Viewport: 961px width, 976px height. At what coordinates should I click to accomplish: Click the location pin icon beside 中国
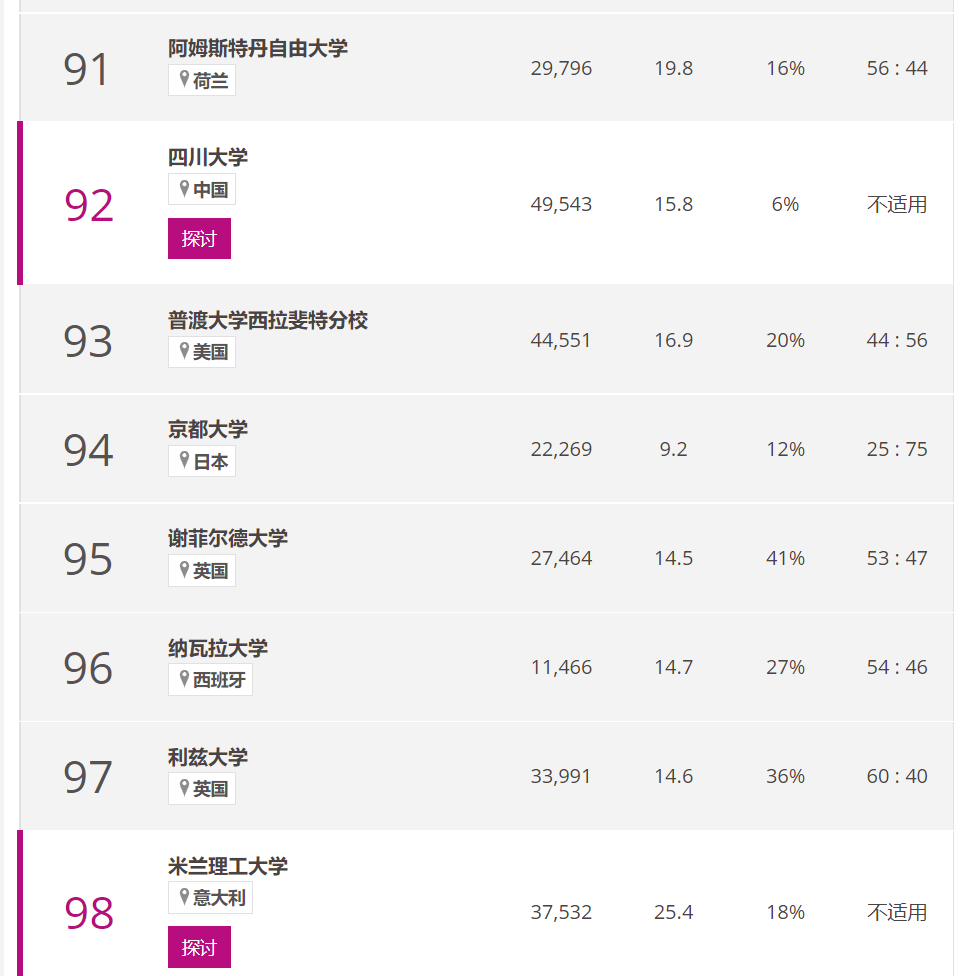[184, 189]
